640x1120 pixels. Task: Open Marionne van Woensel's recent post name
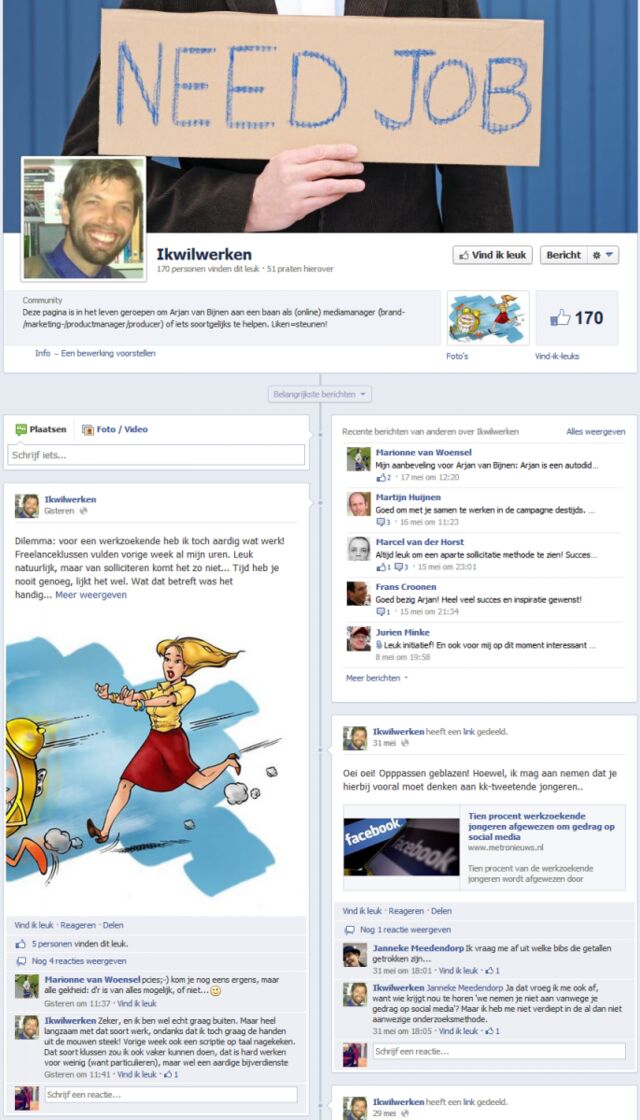424,452
